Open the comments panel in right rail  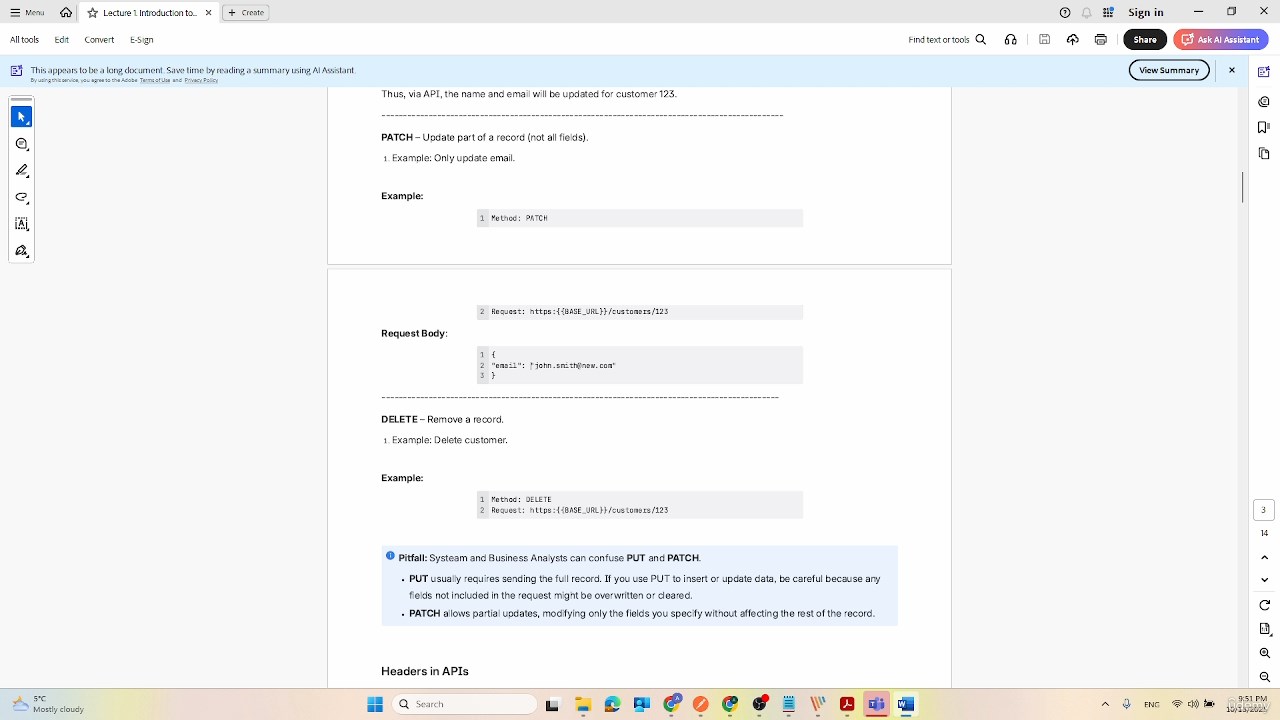coord(1264,101)
